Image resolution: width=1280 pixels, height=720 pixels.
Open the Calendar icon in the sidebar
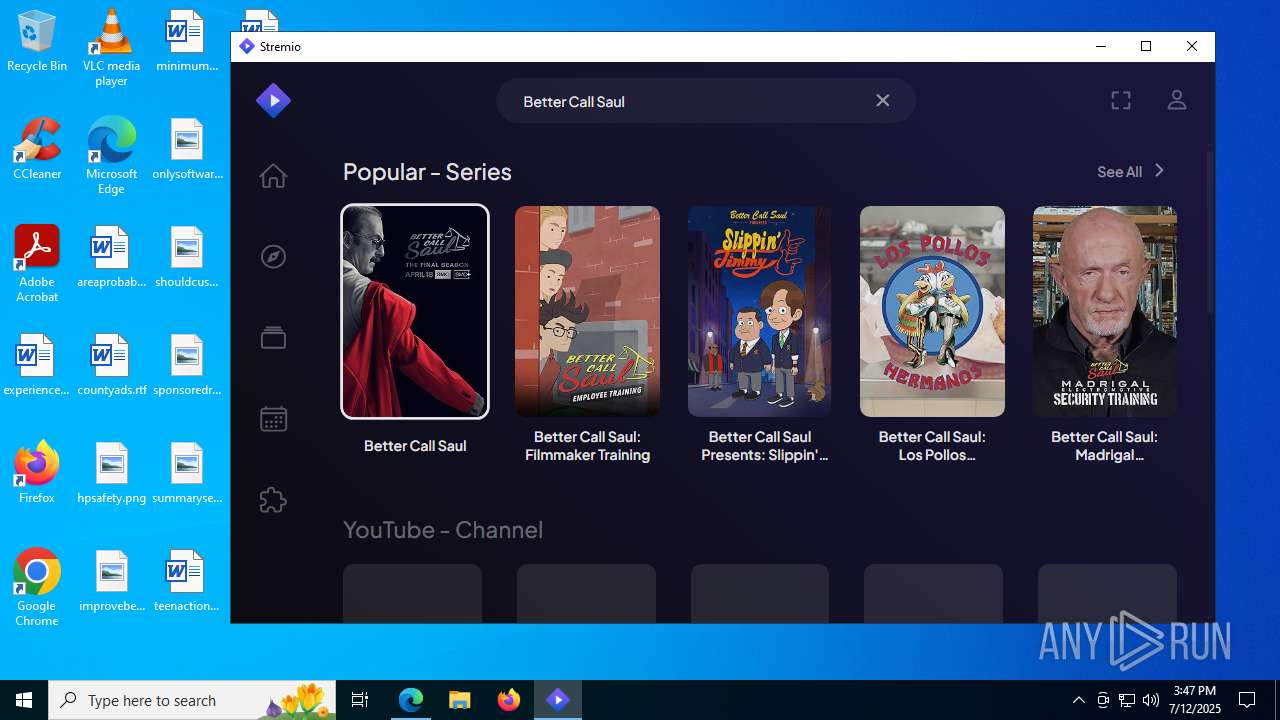[x=273, y=418]
